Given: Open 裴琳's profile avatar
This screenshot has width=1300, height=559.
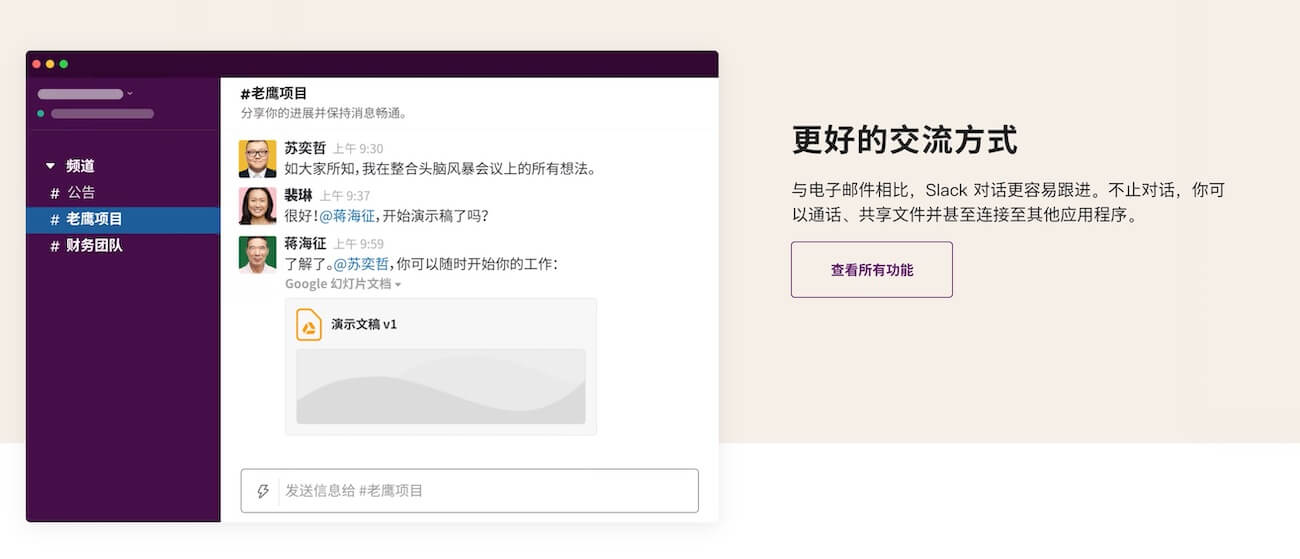Looking at the screenshot, I should (257, 206).
